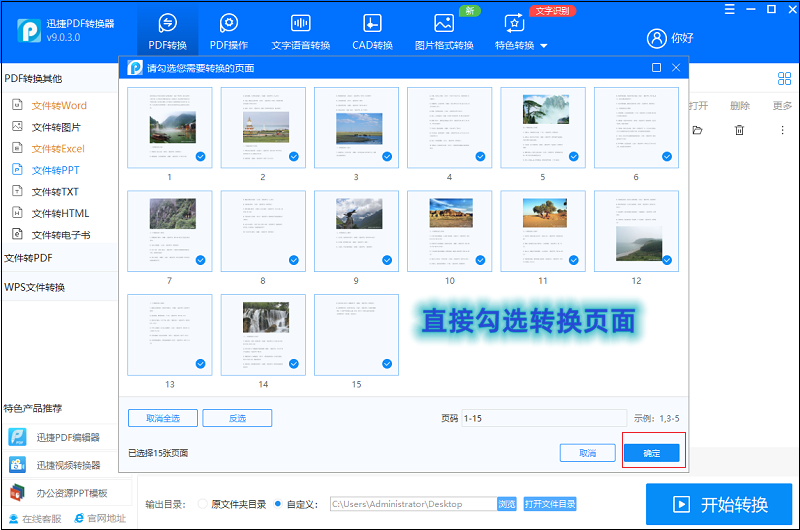
Task: Uncheck the checkmark on page 9 thumbnail
Action: pyautogui.click(x=387, y=260)
